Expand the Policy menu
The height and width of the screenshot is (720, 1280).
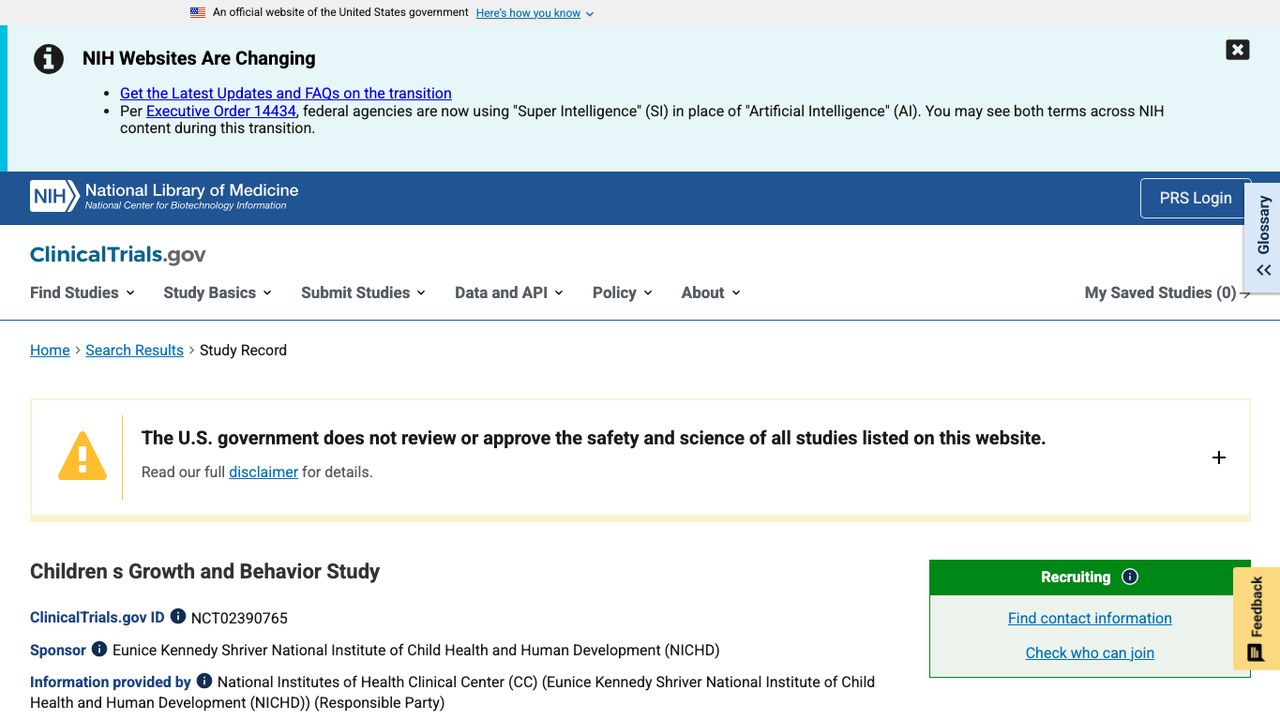pyautogui.click(x=622, y=293)
